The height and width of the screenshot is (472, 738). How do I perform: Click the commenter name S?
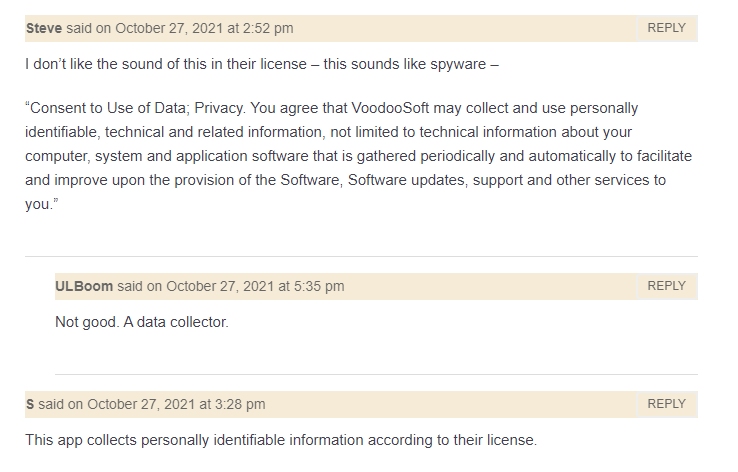pos(30,404)
